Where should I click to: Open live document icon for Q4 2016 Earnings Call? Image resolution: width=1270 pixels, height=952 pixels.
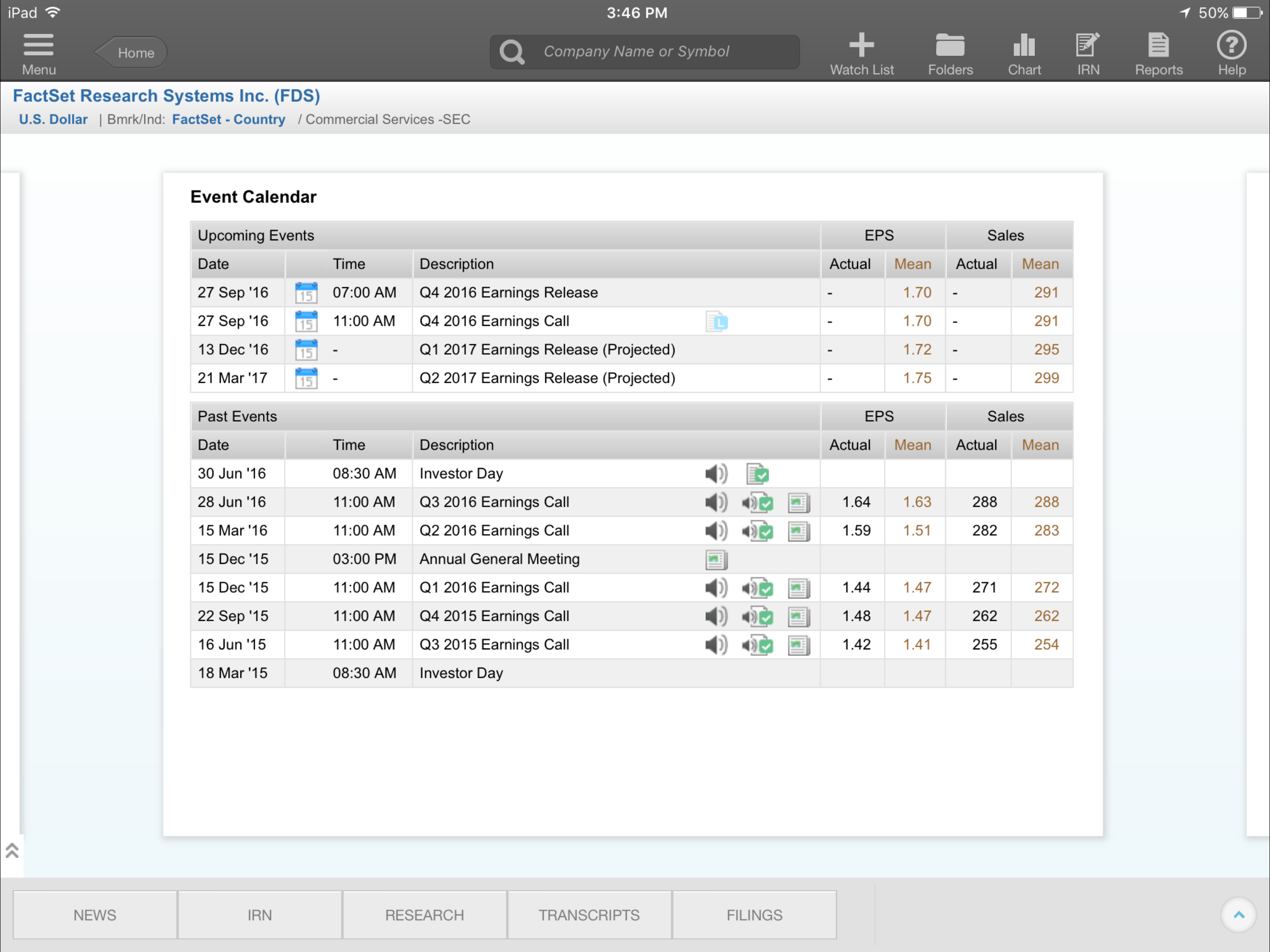(716, 322)
